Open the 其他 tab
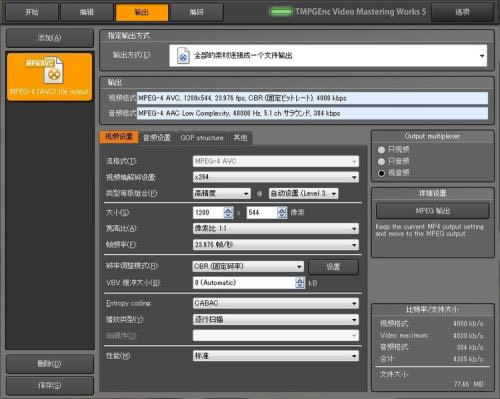 (240, 138)
